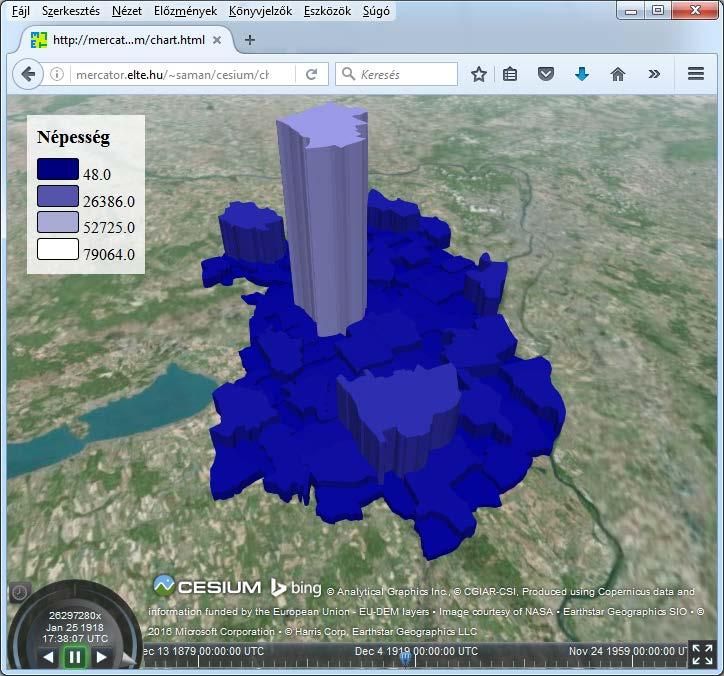Bookmark this page with the star icon
The width and height of the screenshot is (724, 676).
(x=479, y=74)
